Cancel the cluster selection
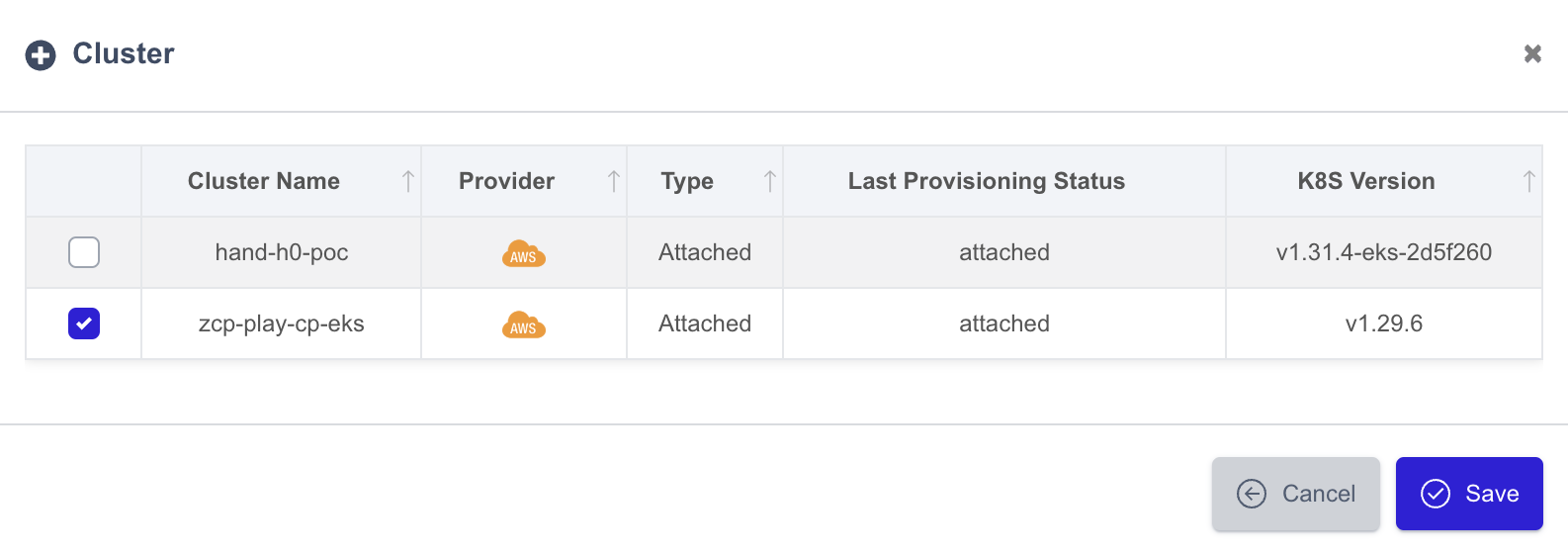 1296,494
